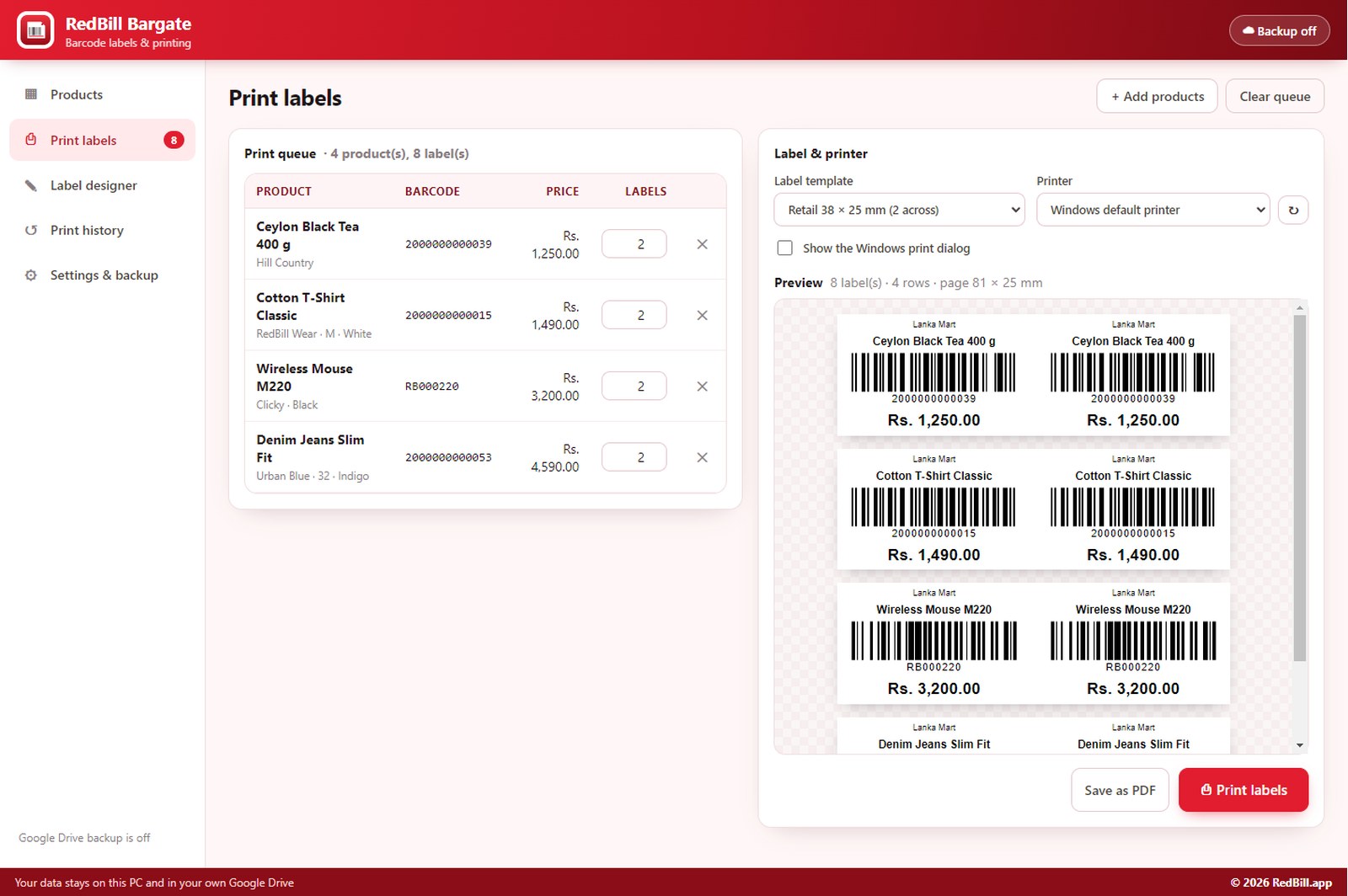Click the BARCODE column header
The height and width of the screenshot is (896, 1348).
[432, 191]
